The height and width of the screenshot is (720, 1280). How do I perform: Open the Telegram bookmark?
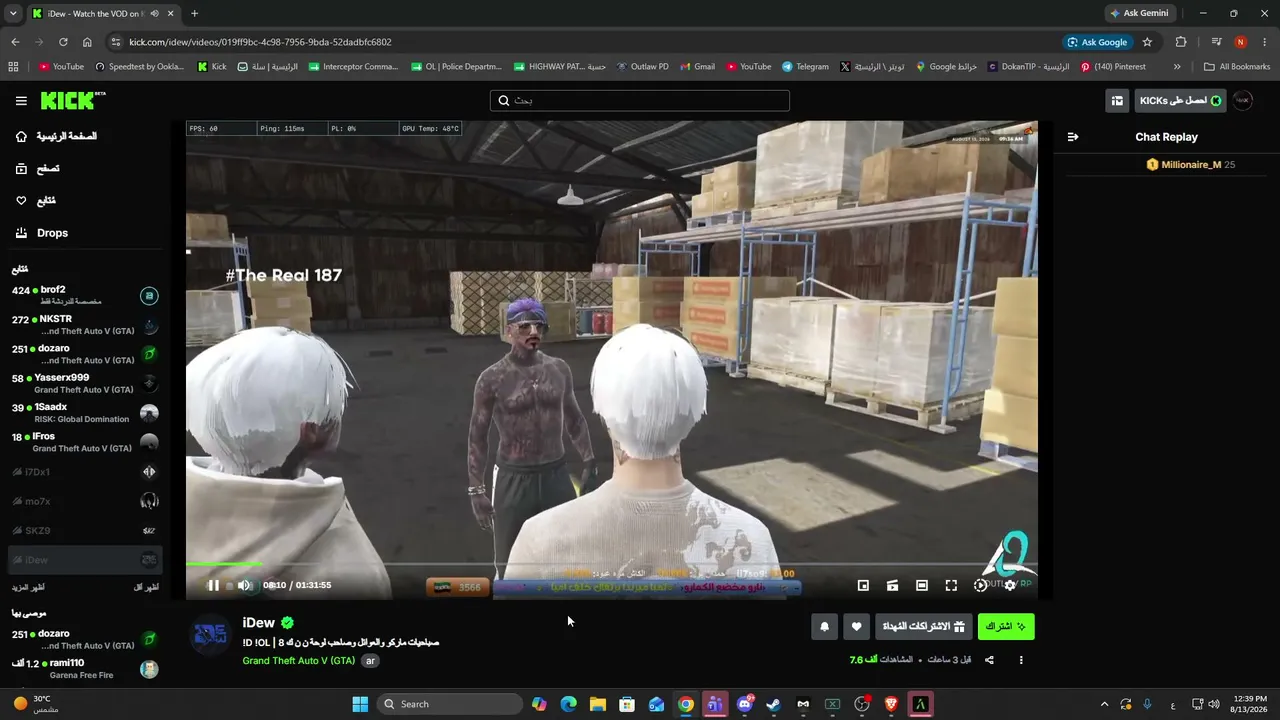(805, 67)
